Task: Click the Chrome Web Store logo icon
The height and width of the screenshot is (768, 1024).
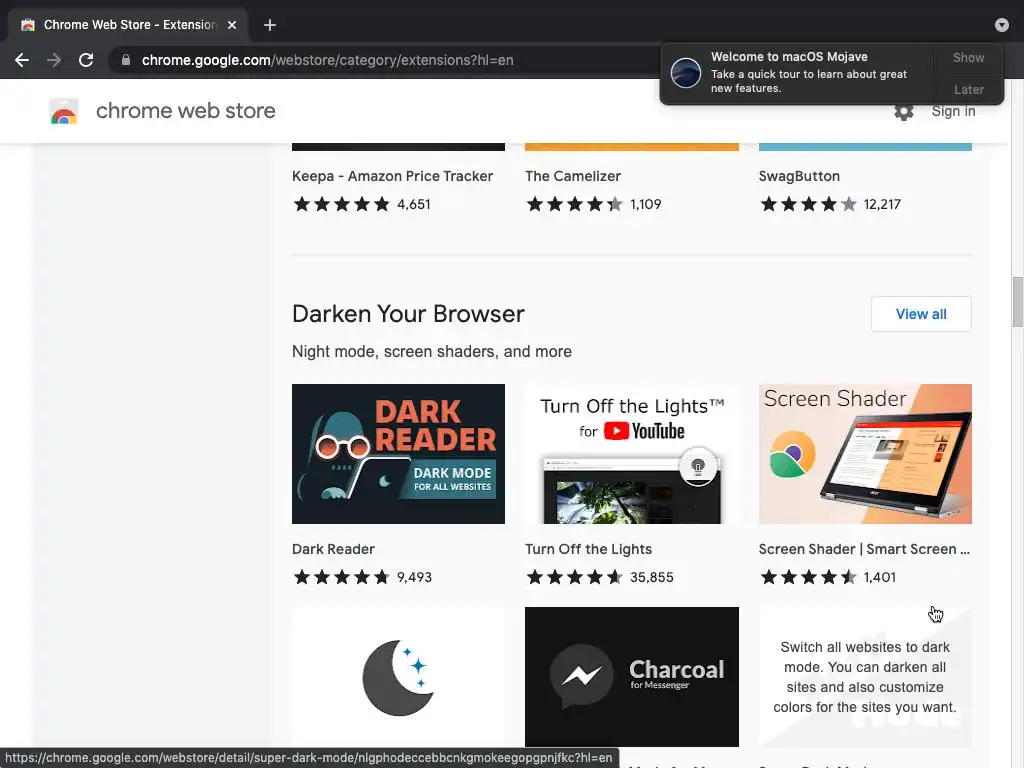Action: point(64,111)
